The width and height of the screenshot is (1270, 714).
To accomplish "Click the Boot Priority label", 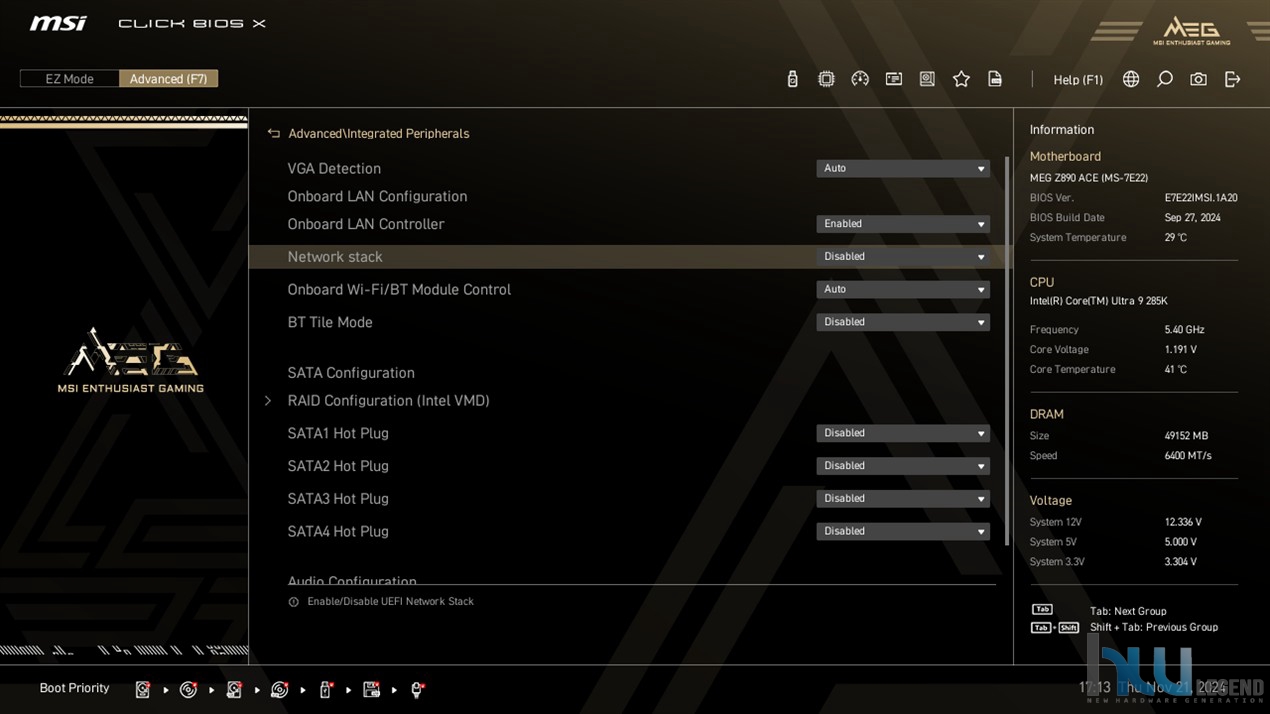I will [x=74, y=688].
